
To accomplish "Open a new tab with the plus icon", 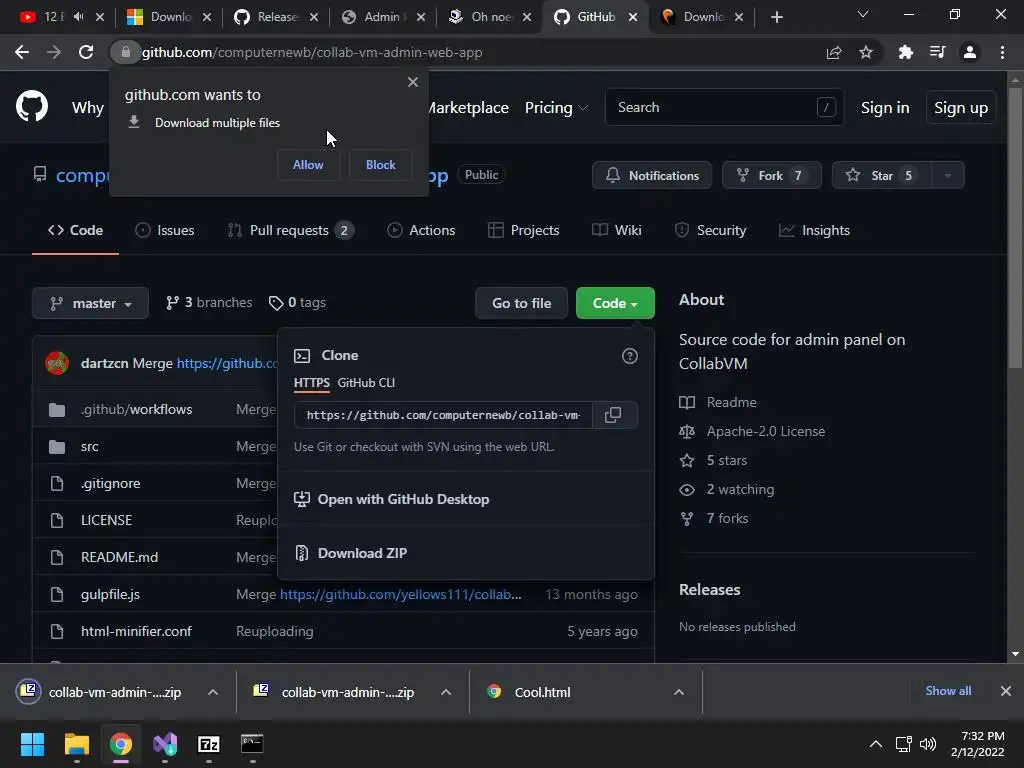I will [776, 17].
